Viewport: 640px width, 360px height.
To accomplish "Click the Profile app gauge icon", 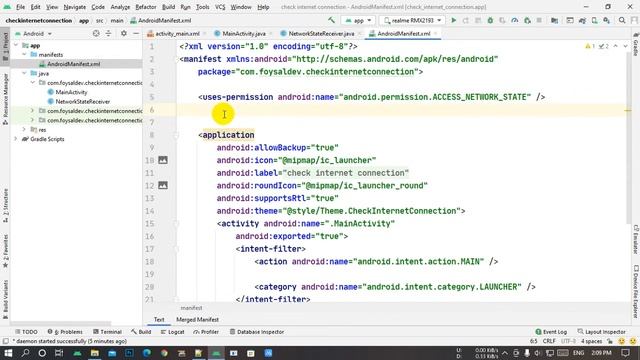I will click(x=515, y=20).
